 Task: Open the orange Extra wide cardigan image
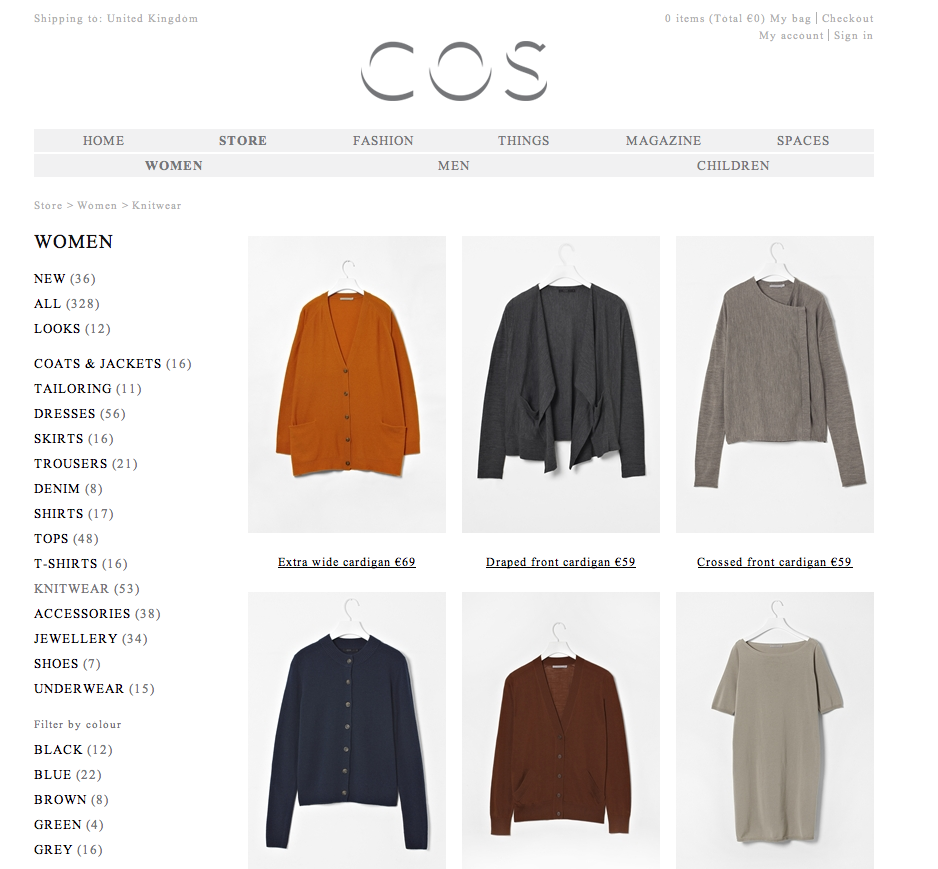347,384
